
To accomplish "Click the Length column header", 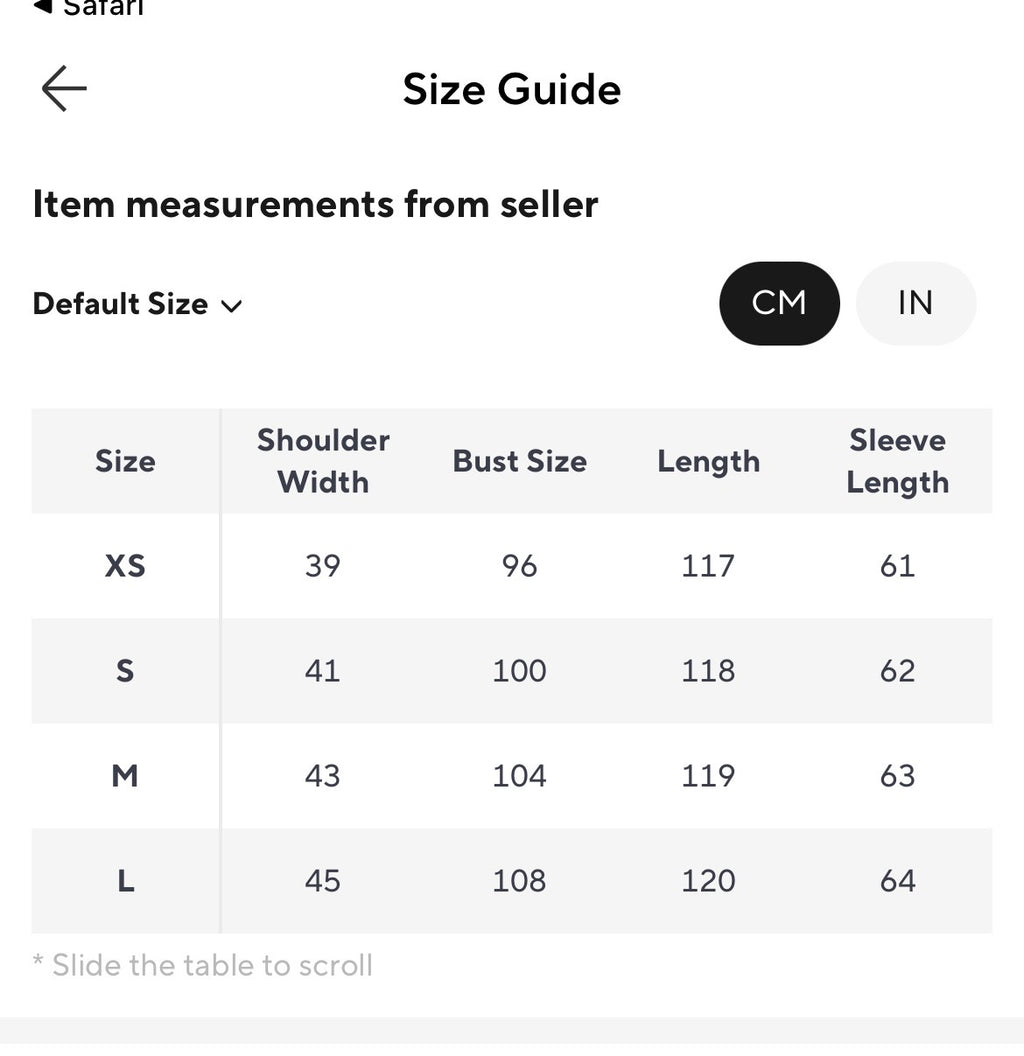I will click(709, 462).
